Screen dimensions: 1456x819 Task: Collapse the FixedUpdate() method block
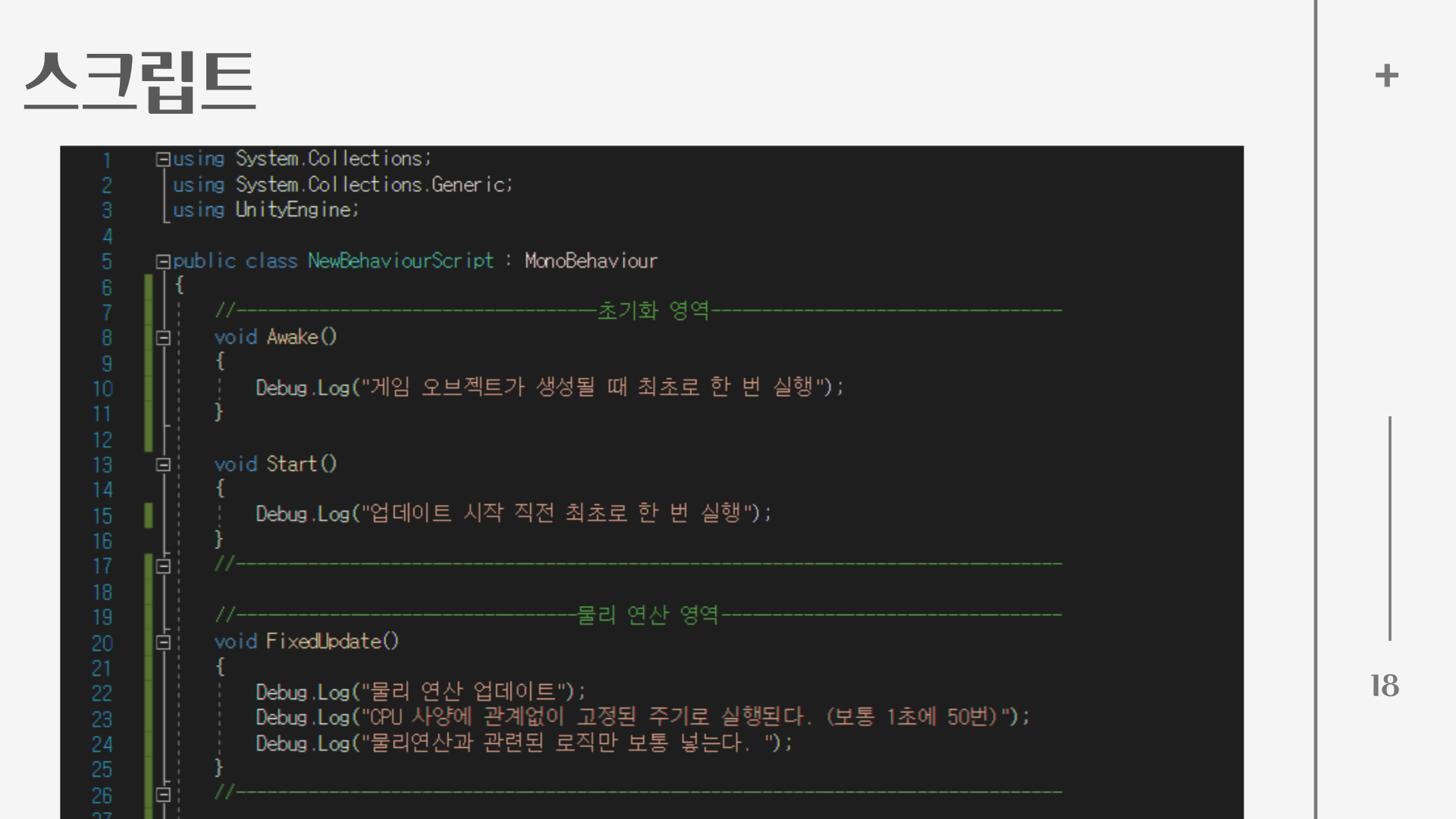click(x=163, y=642)
